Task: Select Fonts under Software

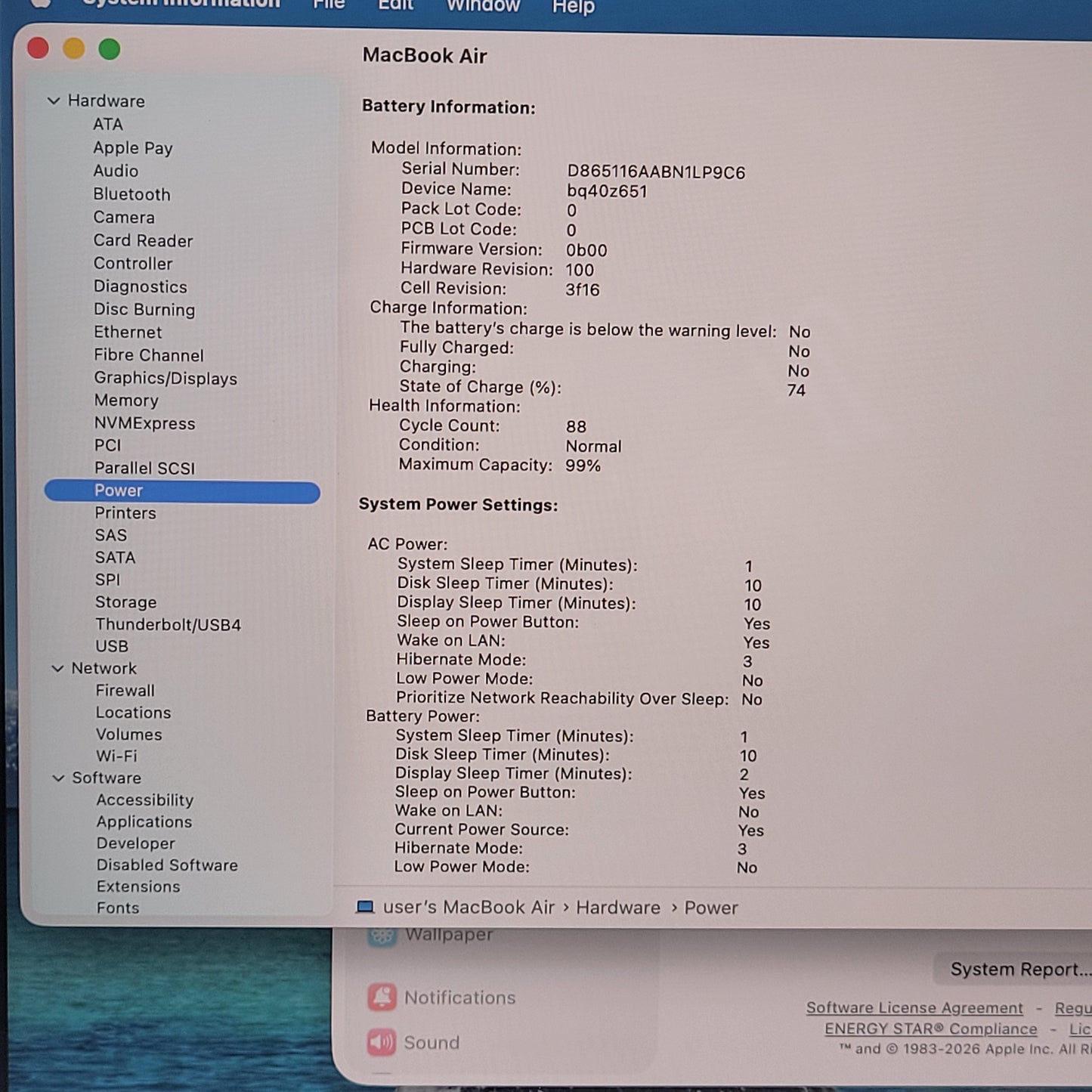Action: [118, 908]
